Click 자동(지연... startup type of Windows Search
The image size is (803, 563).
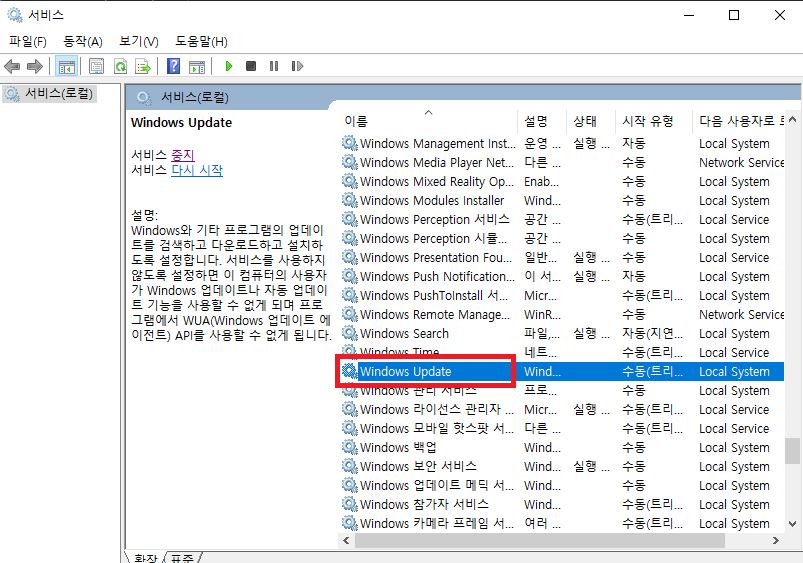point(652,333)
